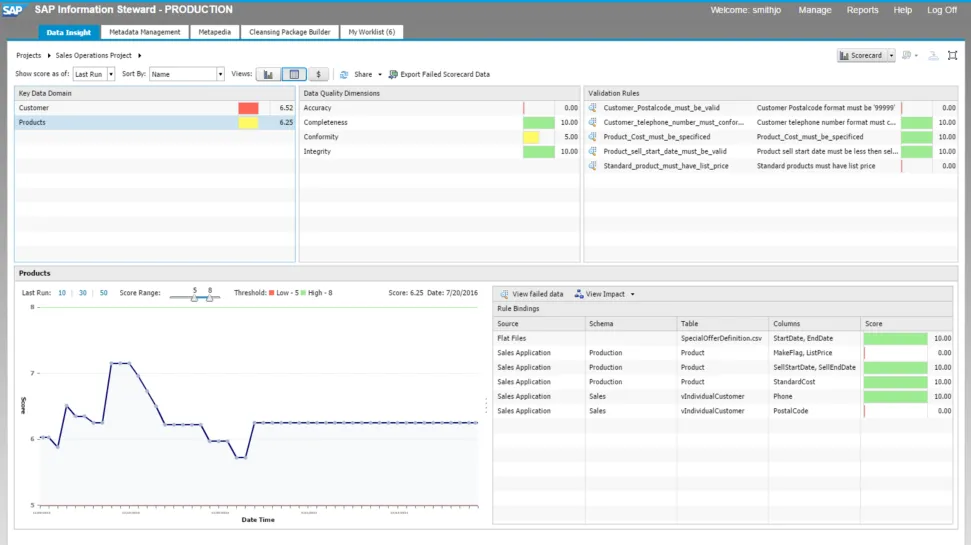Click the Customer_Postalcode_must_be_valid rule icon
The width and height of the screenshot is (971, 545).
coord(593,107)
